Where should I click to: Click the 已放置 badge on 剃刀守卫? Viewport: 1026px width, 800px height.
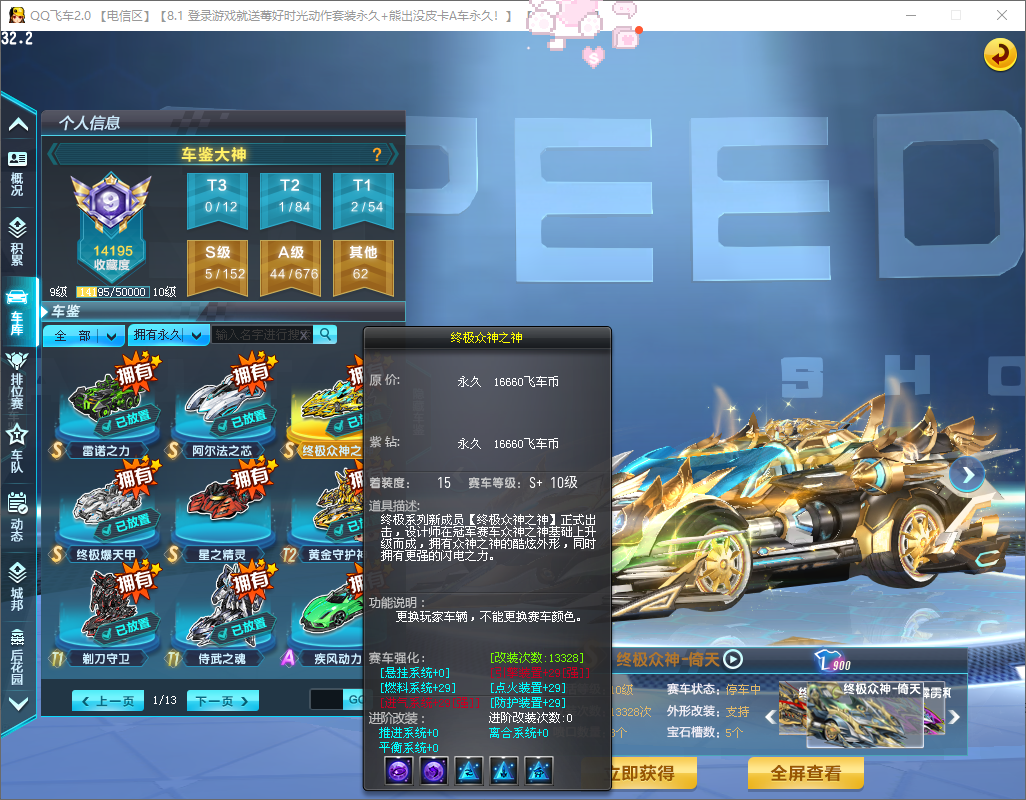[x=127, y=629]
